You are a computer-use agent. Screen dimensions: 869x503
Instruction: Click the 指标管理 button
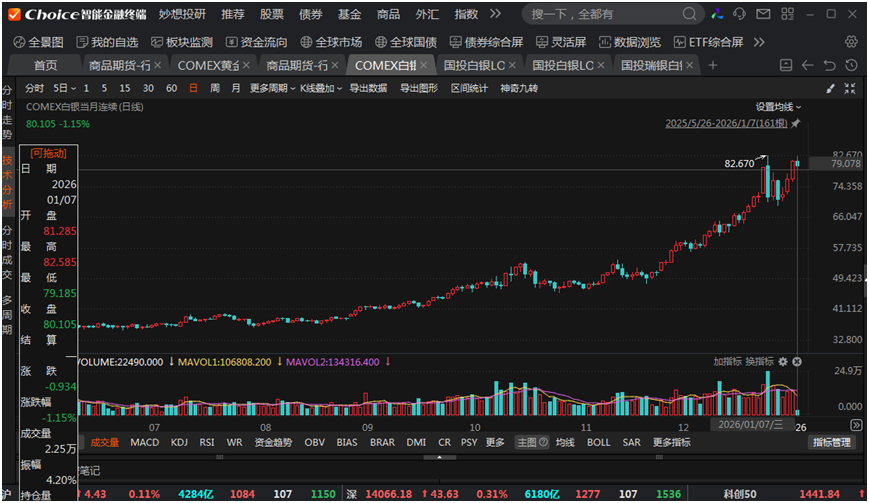(832, 442)
